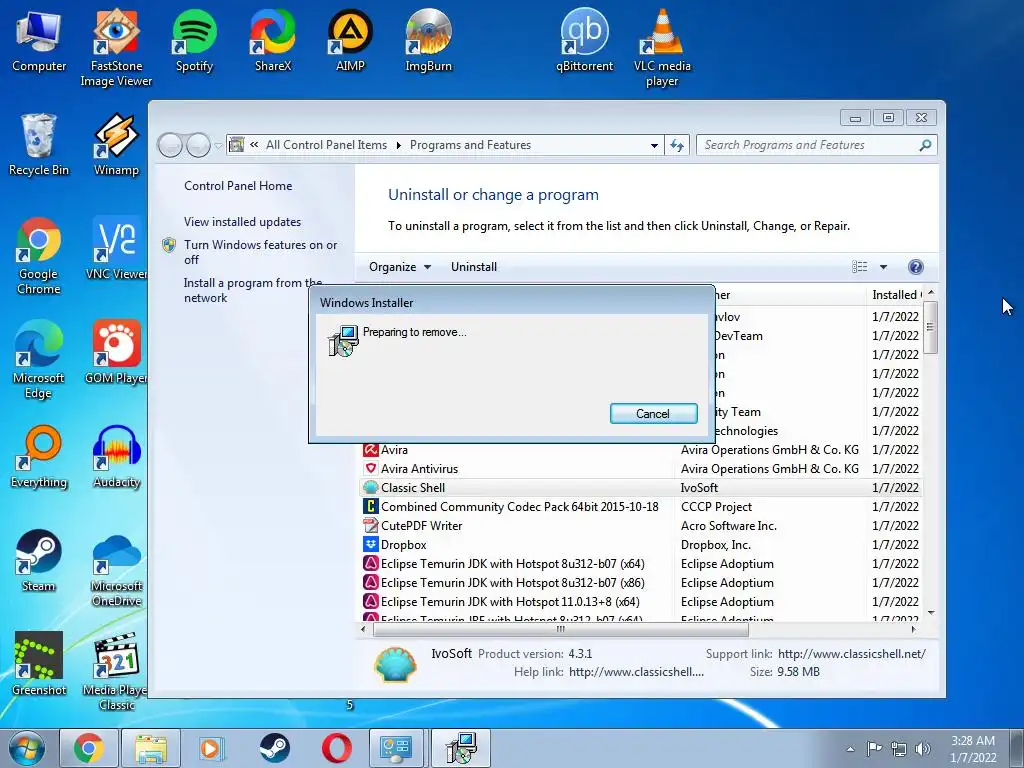Select the Everything desktop shortcut
This screenshot has height=768, width=1024.
39,456
